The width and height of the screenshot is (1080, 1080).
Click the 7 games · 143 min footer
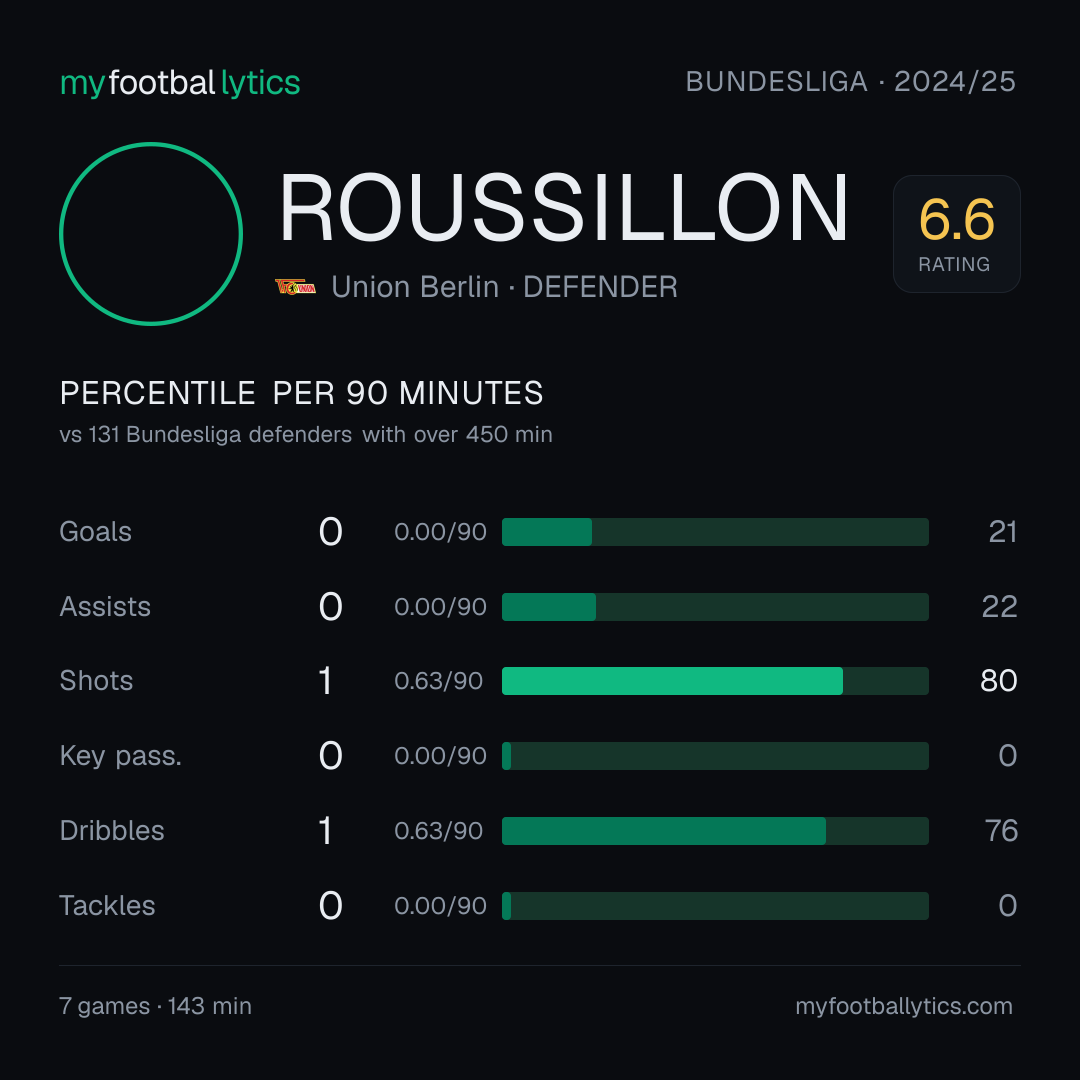pos(156,1006)
